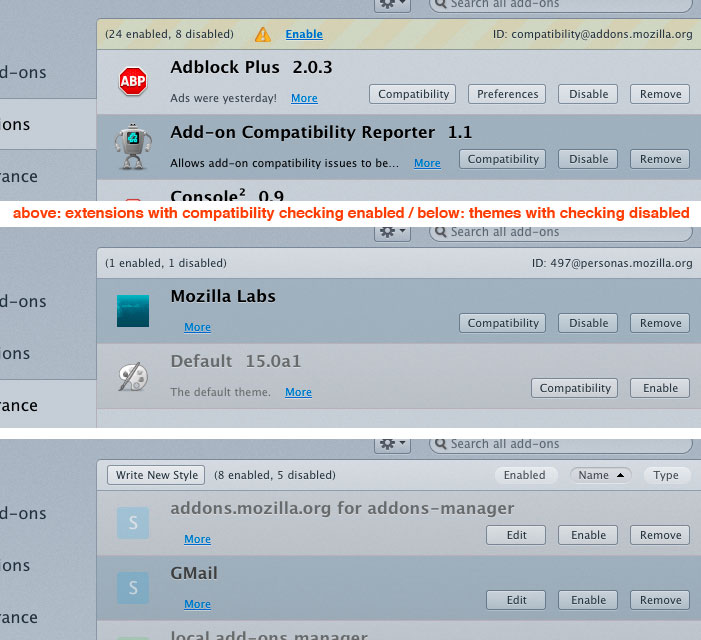Open Compatibility for Add-on Compatibility Reporter

tap(503, 159)
